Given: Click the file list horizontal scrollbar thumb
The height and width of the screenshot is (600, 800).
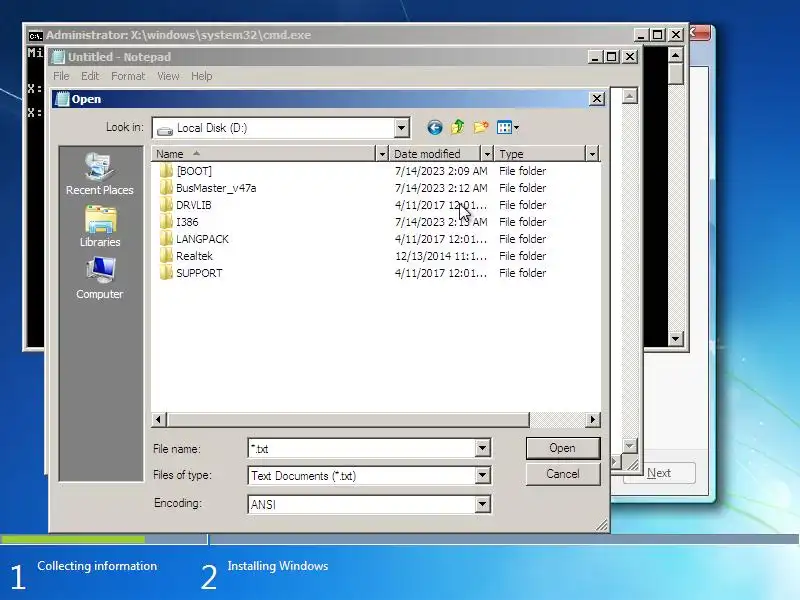Looking at the screenshot, I should 348,419.
